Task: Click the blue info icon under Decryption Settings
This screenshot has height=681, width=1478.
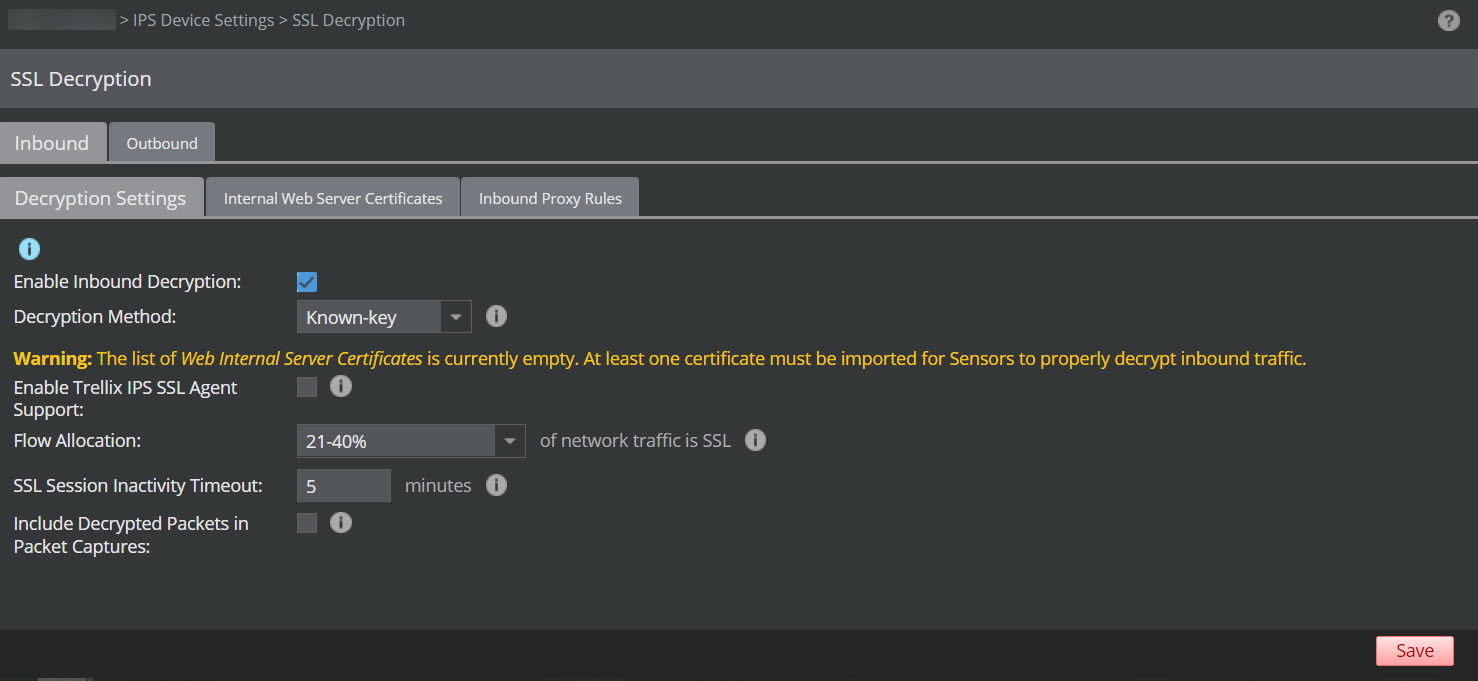Action: [29, 249]
